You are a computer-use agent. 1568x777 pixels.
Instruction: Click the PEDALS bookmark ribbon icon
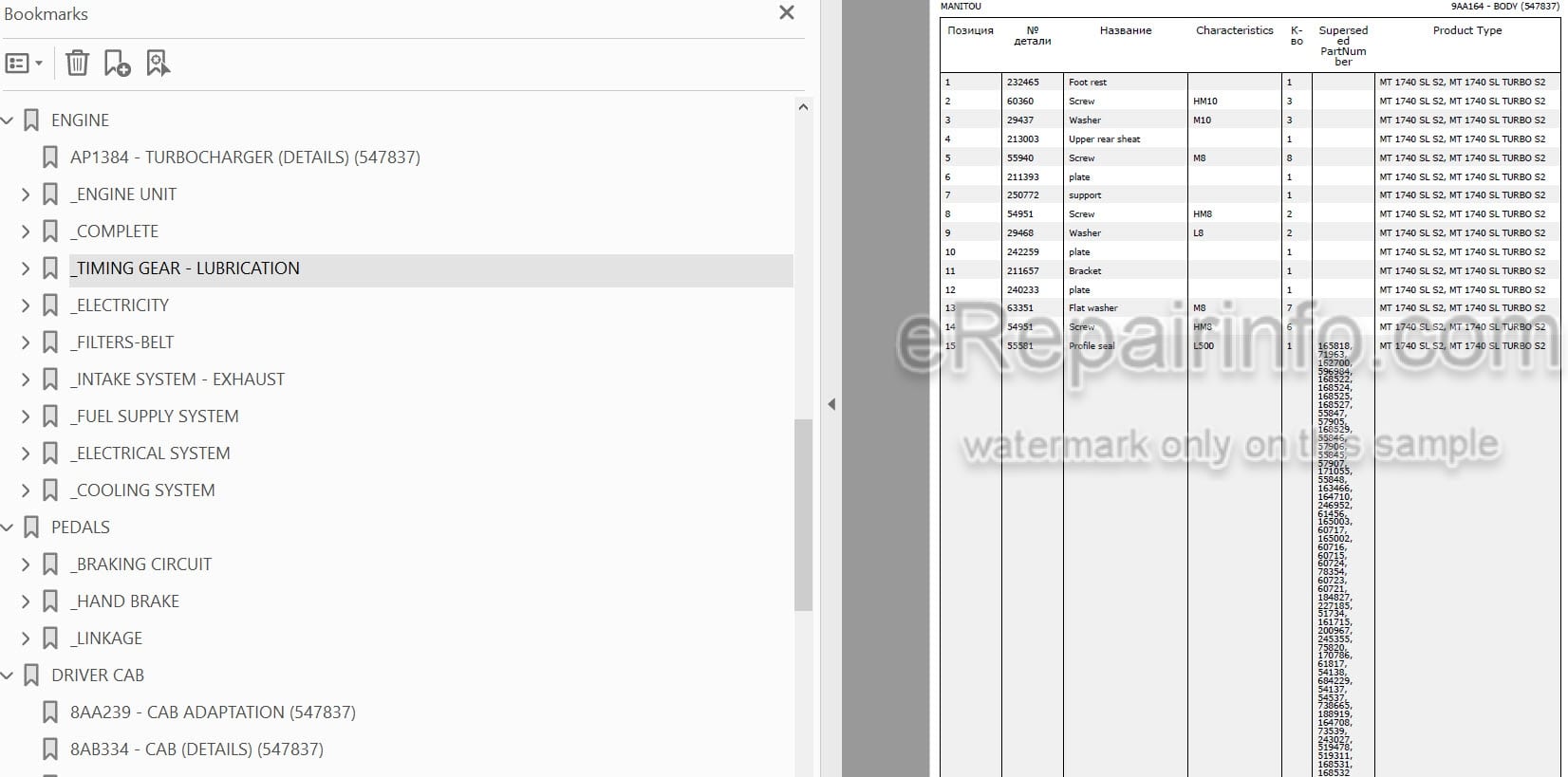pyautogui.click(x=31, y=527)
